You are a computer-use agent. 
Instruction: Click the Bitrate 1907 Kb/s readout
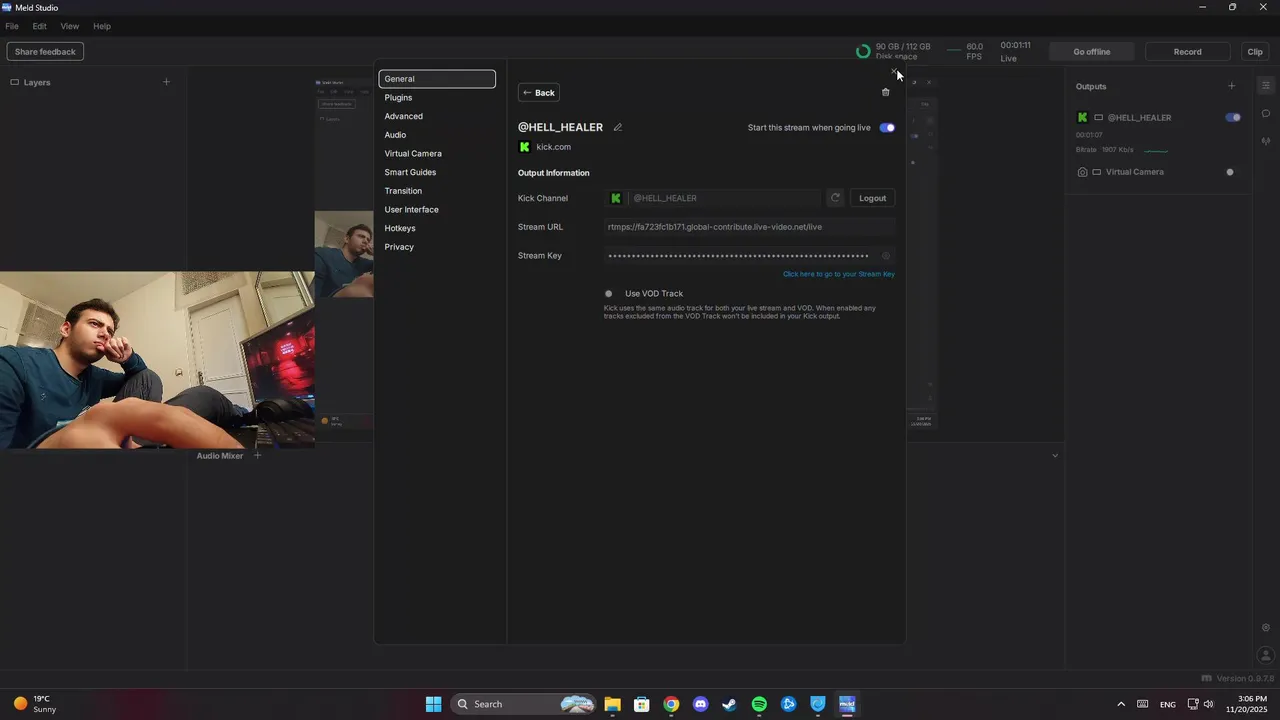pos(1105,150)
